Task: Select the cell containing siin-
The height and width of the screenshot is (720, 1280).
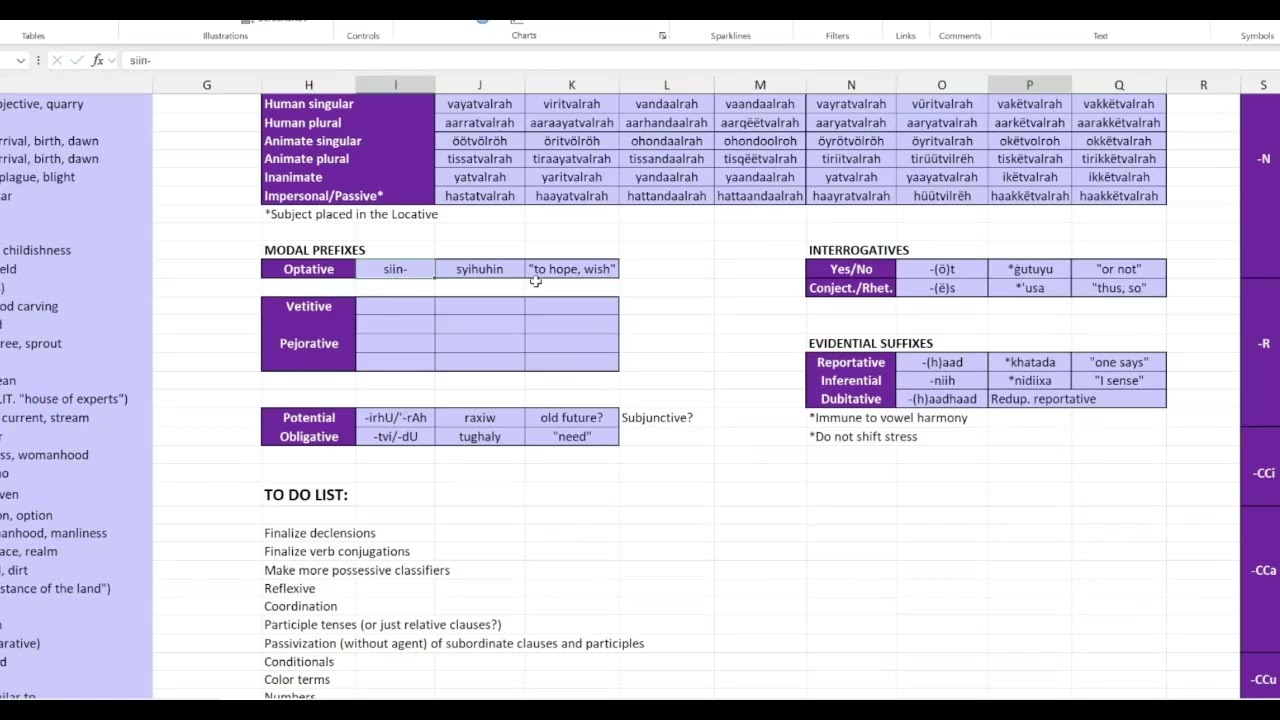Action: (x=395, y=269)
